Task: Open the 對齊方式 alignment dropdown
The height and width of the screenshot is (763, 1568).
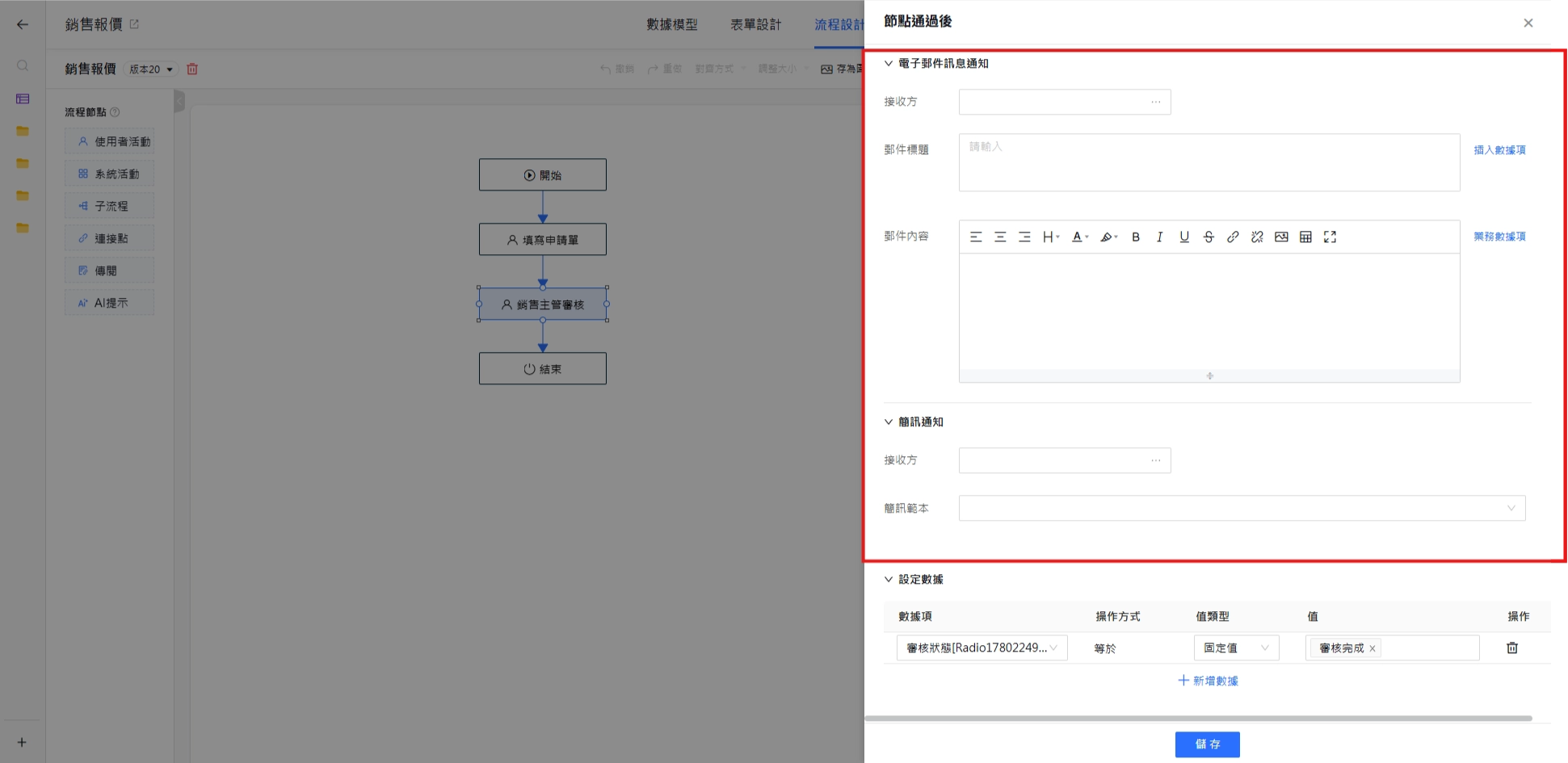Action: [721, 69]
